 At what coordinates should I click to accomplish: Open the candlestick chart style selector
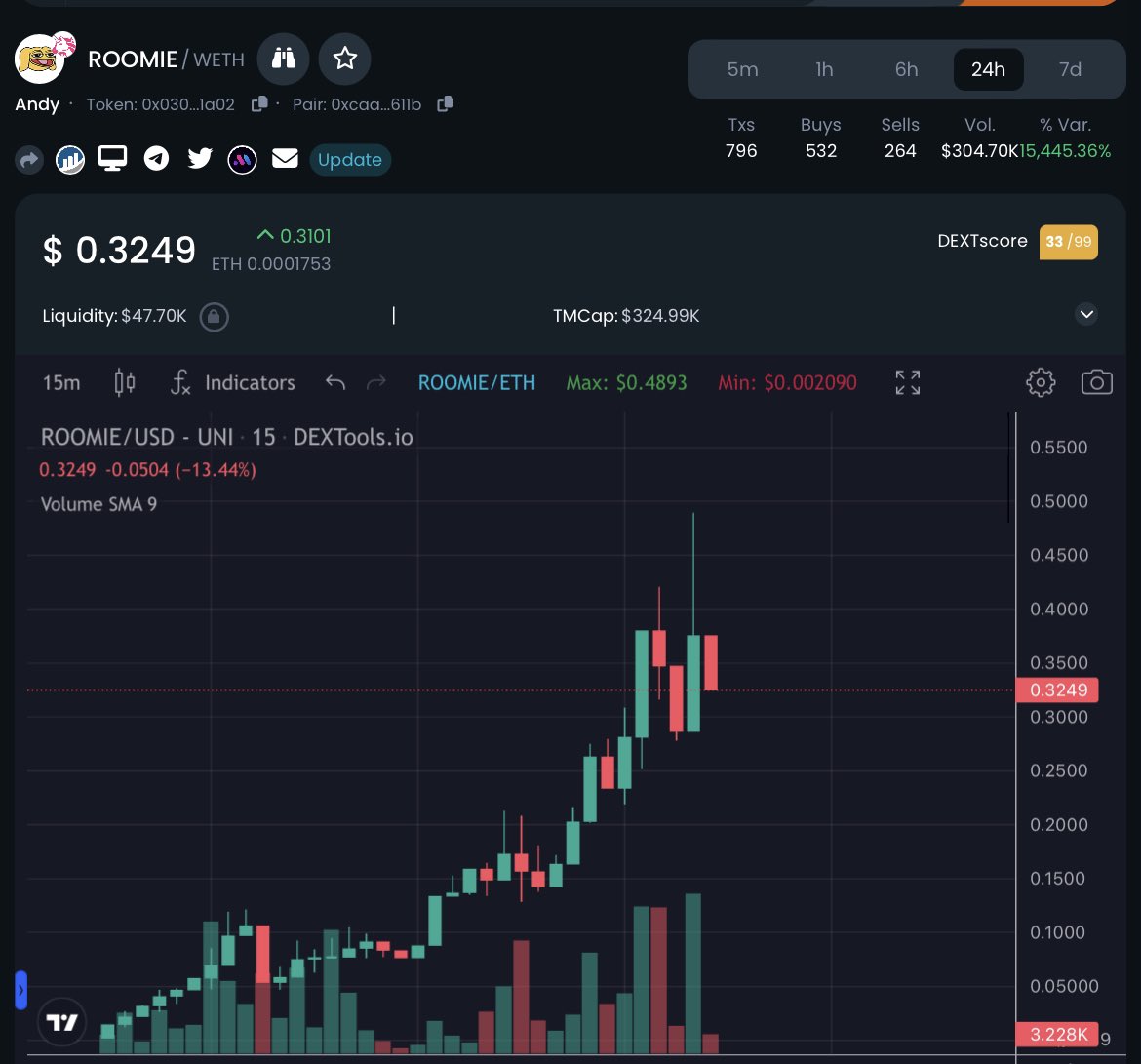coord(125,382)
